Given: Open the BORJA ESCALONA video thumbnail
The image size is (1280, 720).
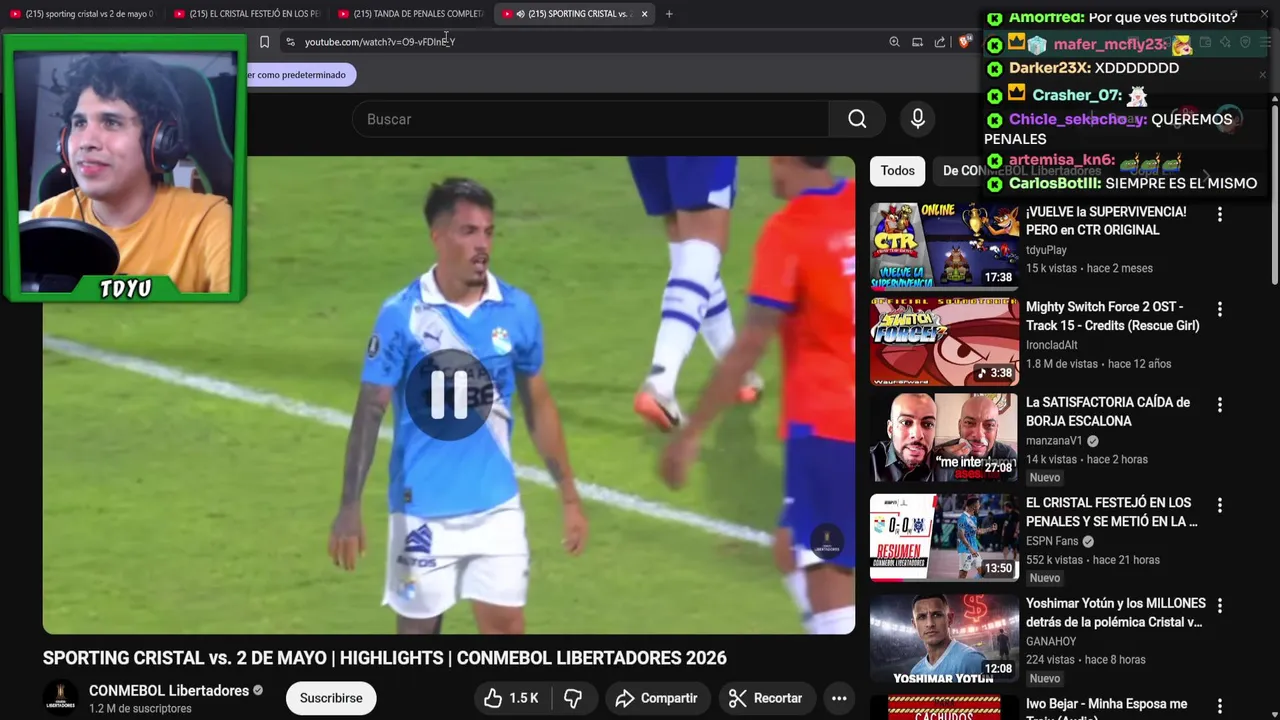Looking at the screenshot, I should (944, 438).
